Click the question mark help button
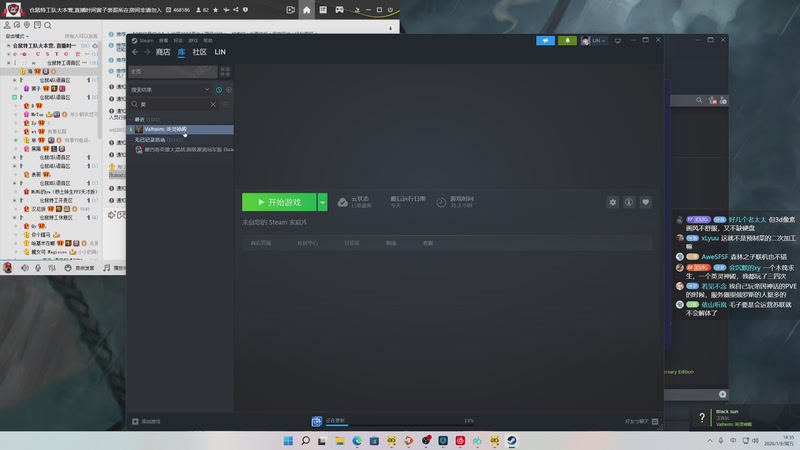 [702, 418]
